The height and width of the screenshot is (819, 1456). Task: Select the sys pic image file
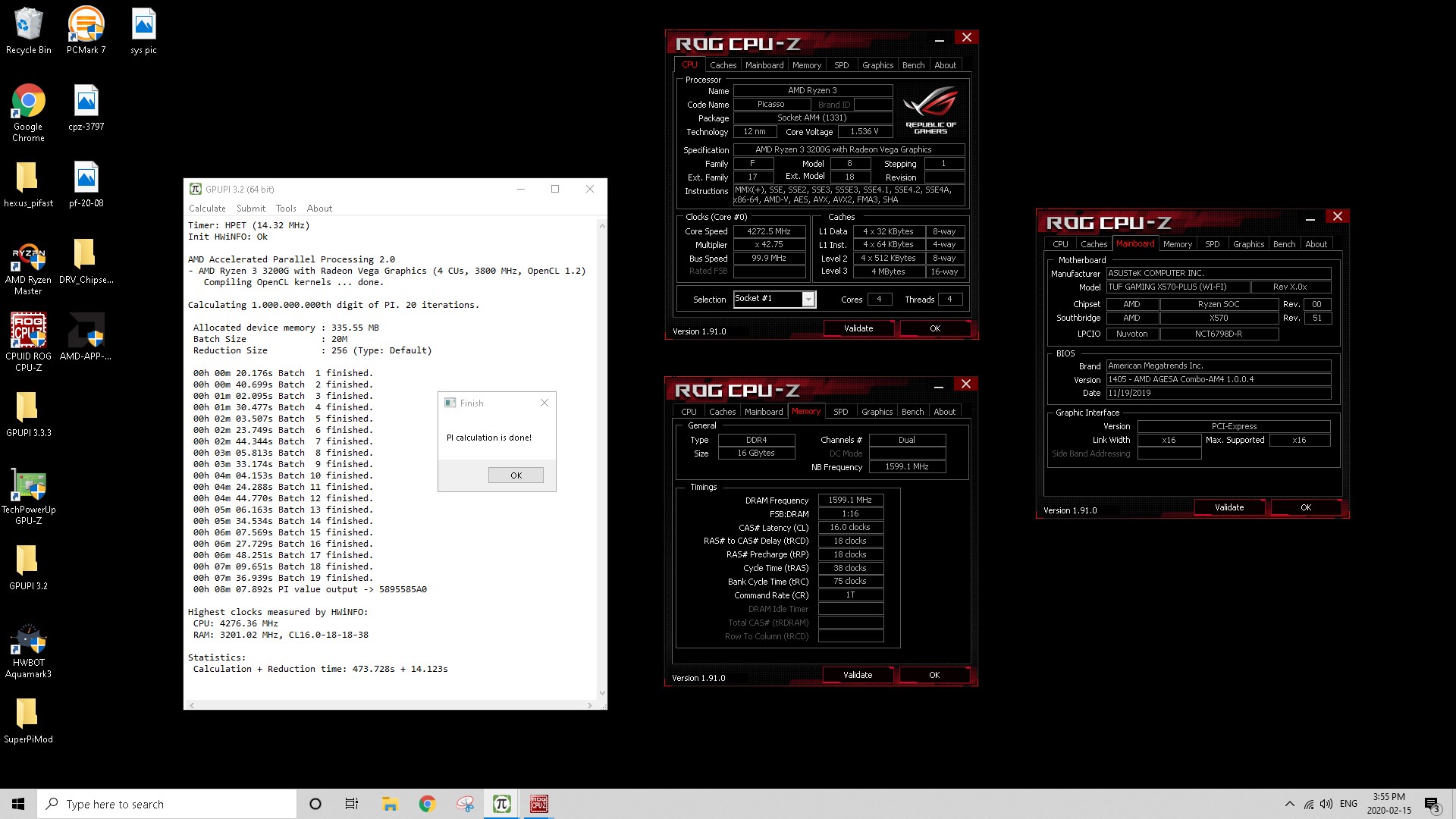click(143, 30)
